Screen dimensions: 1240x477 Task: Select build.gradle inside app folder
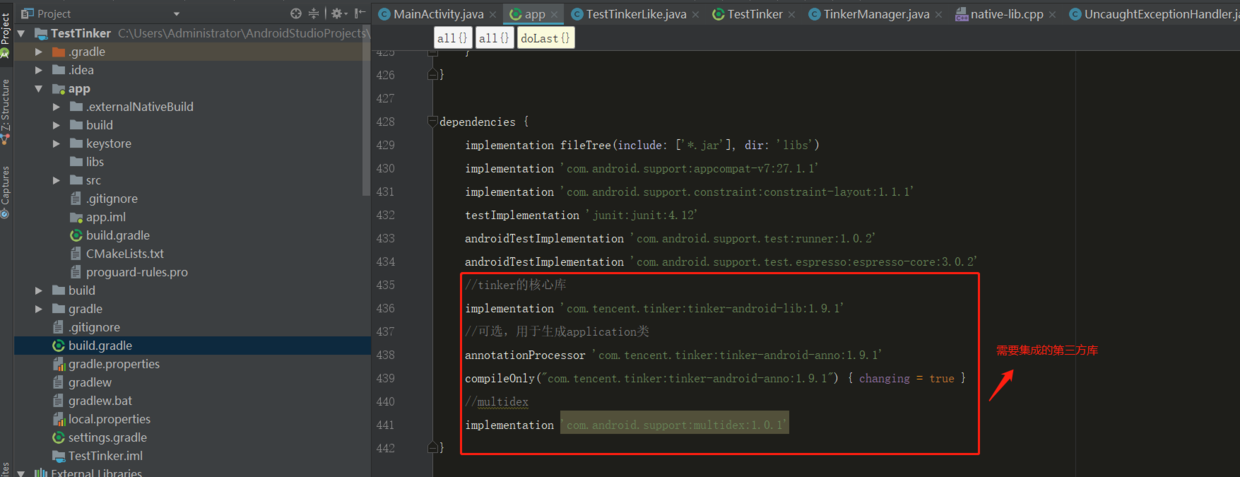118,235
